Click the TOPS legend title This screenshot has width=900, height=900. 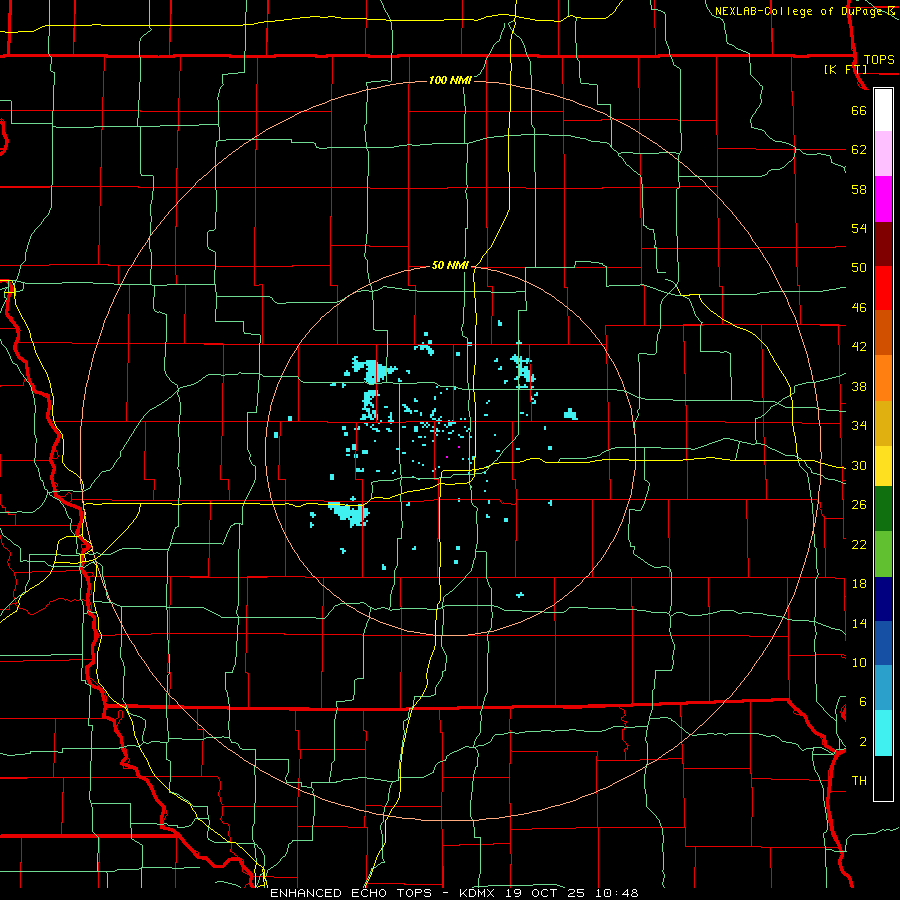coord(879,60)
